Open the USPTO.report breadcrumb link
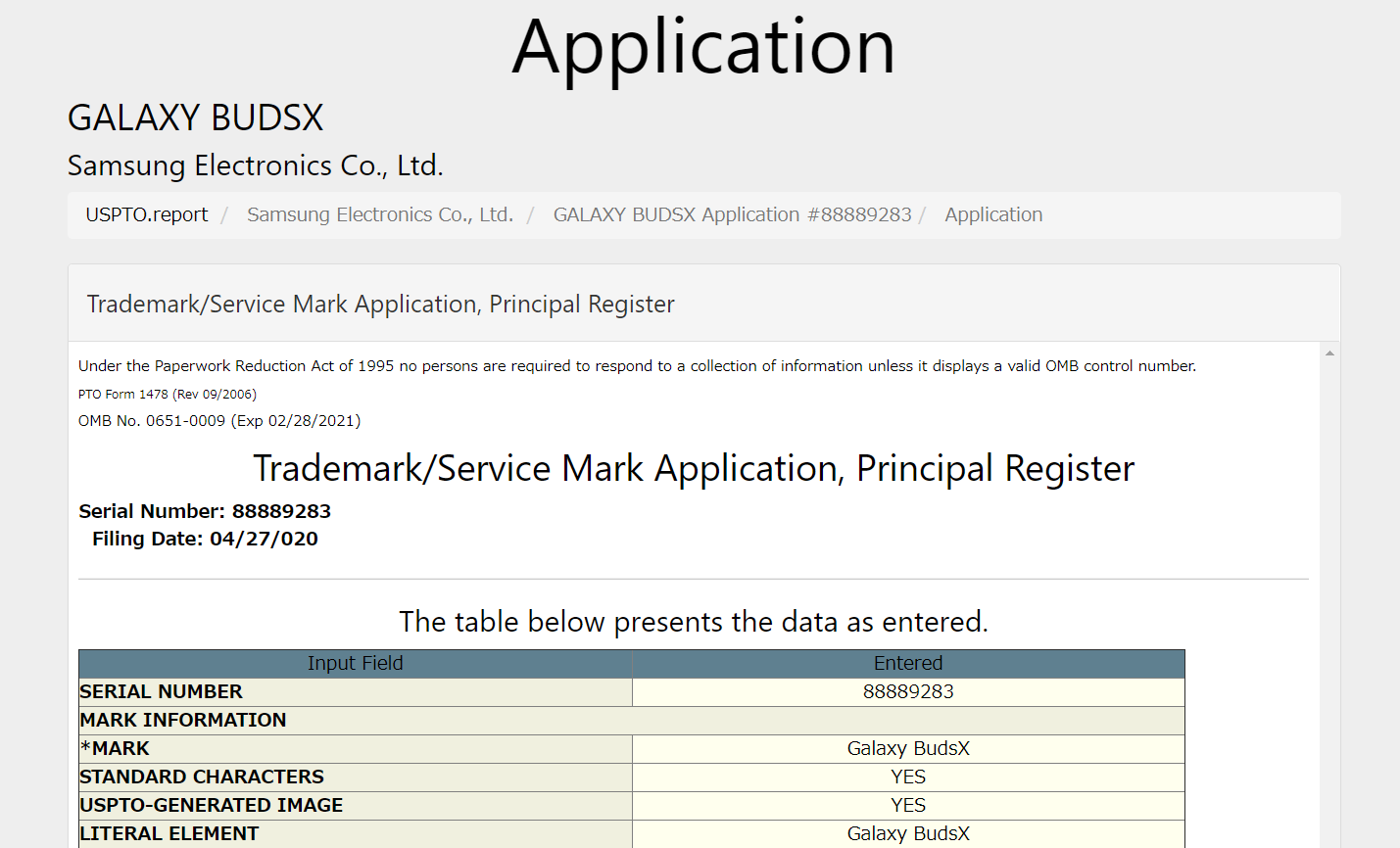Screen dimensions: 1400x848 point(147,214)
